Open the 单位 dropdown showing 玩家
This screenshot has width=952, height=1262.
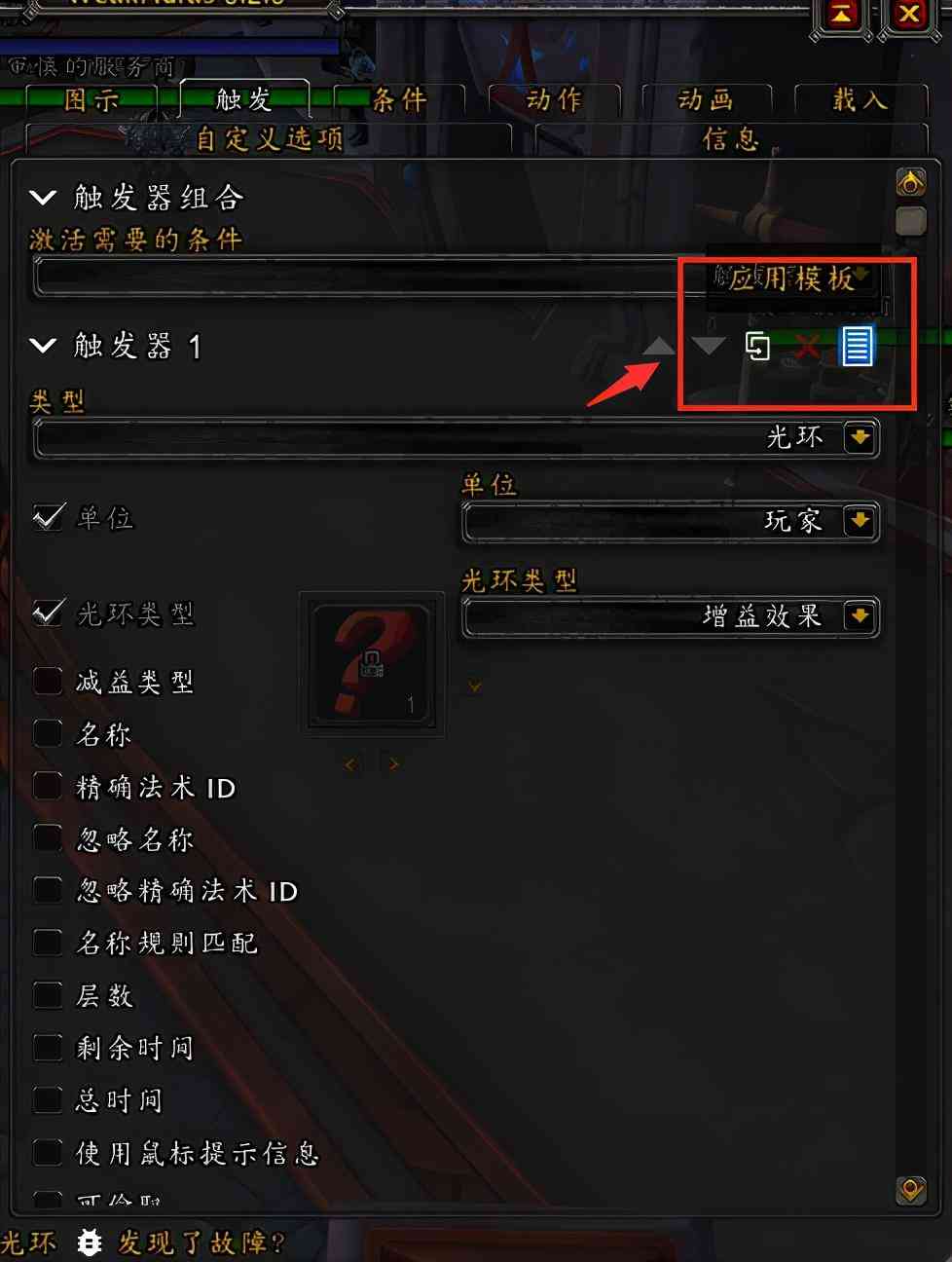coord(671,522)
